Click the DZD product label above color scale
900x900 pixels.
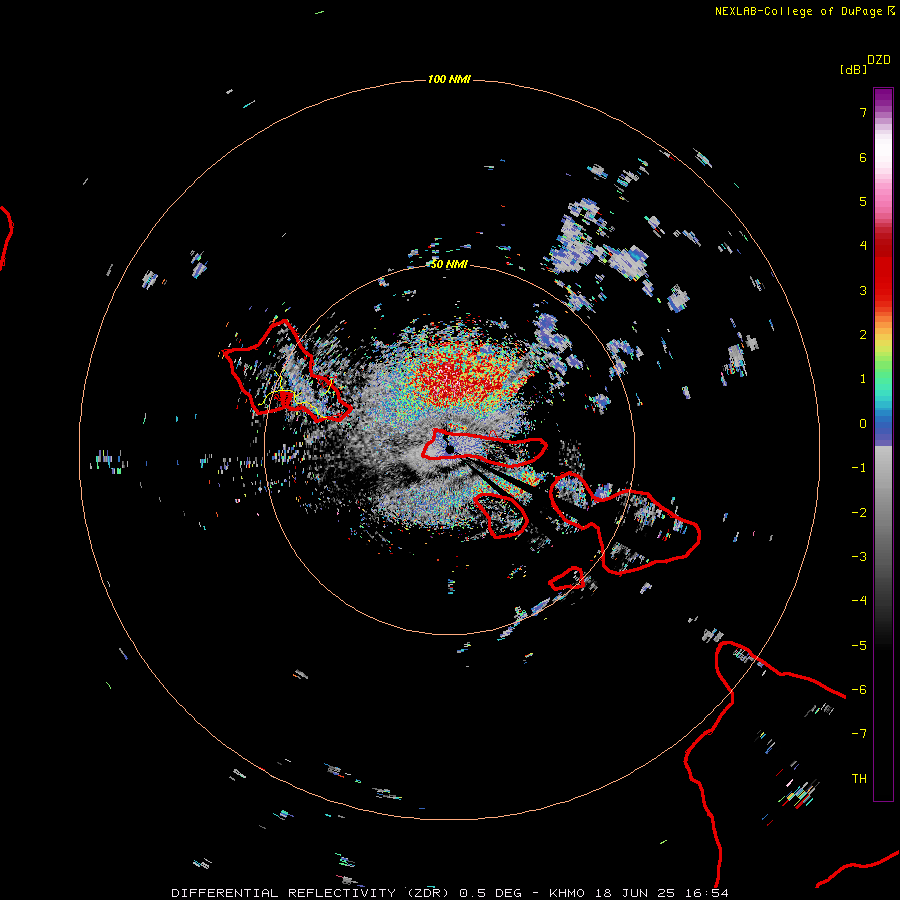click(x=878, y=60)
